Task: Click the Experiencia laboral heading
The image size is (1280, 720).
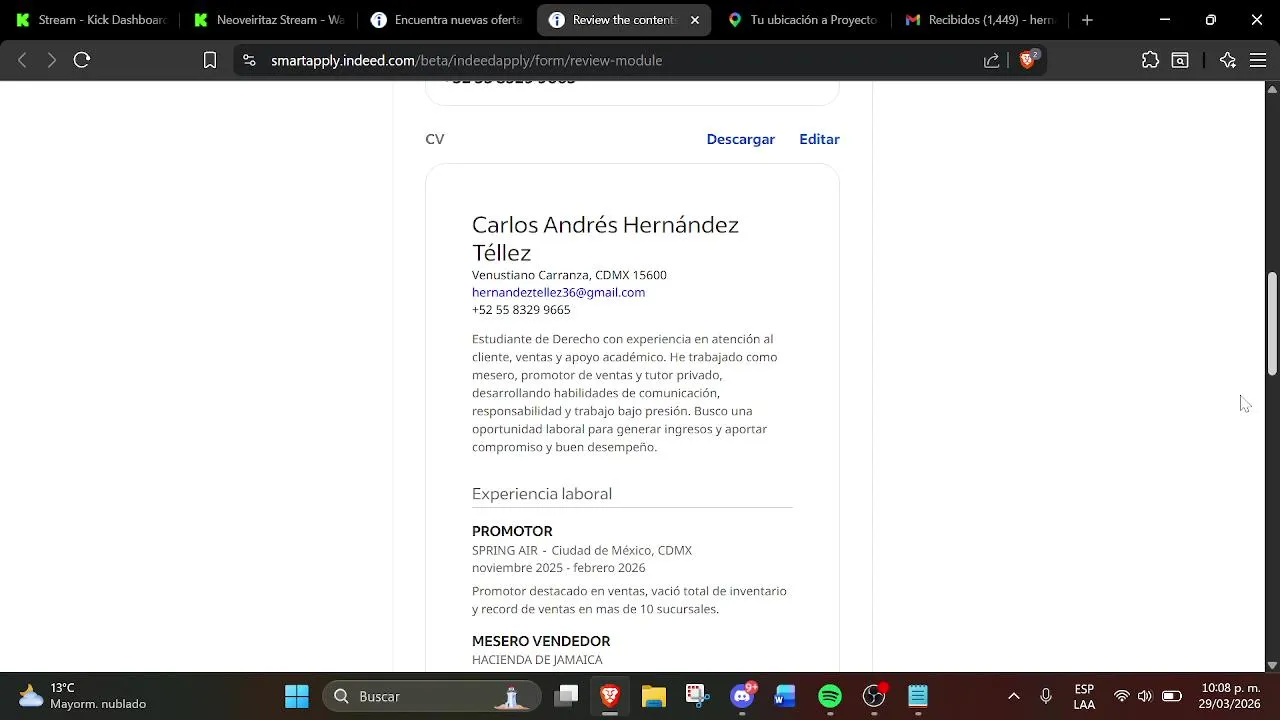Action: pyautogui.click(x=542, y=493)
